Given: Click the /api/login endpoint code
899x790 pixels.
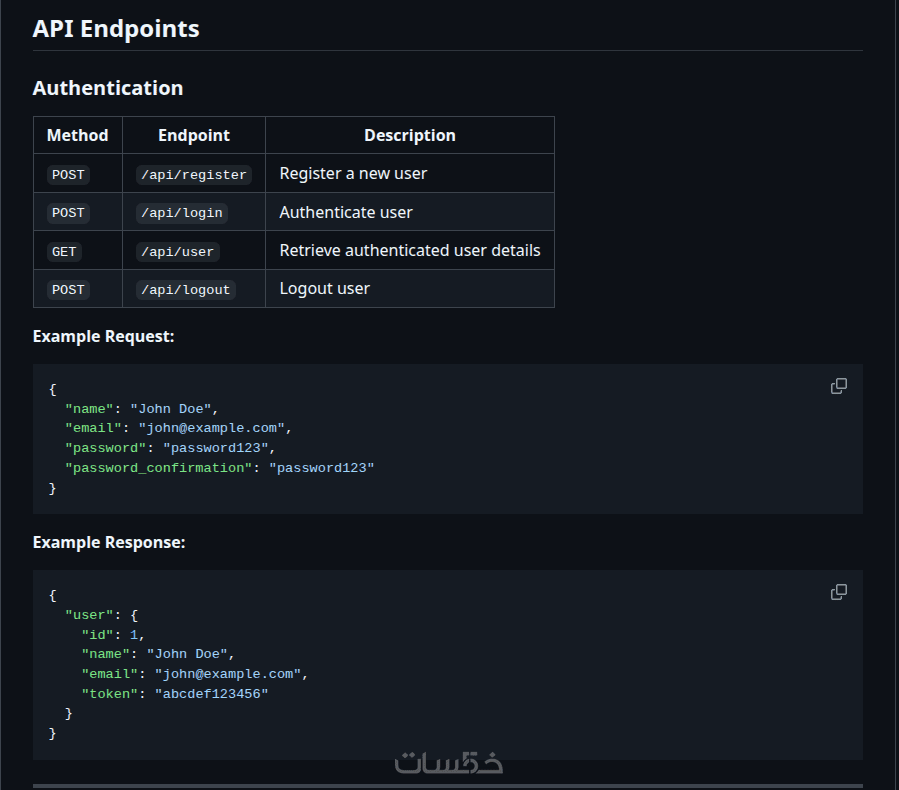Looking at the screenshot, I should click(181, 213).
